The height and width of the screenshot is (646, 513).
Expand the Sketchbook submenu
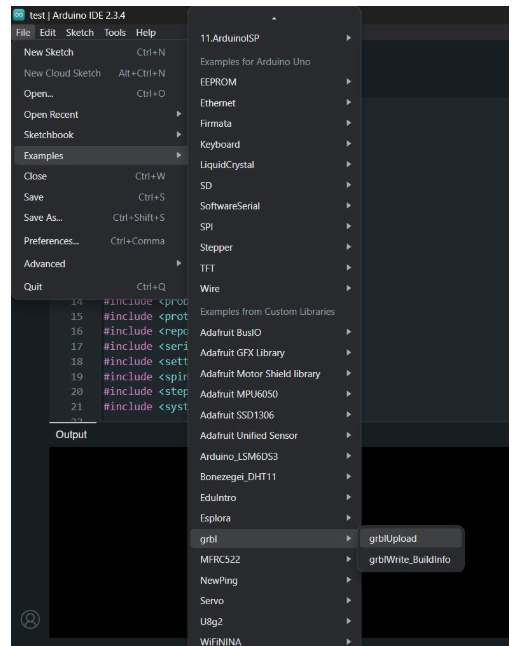click(101, 135)
